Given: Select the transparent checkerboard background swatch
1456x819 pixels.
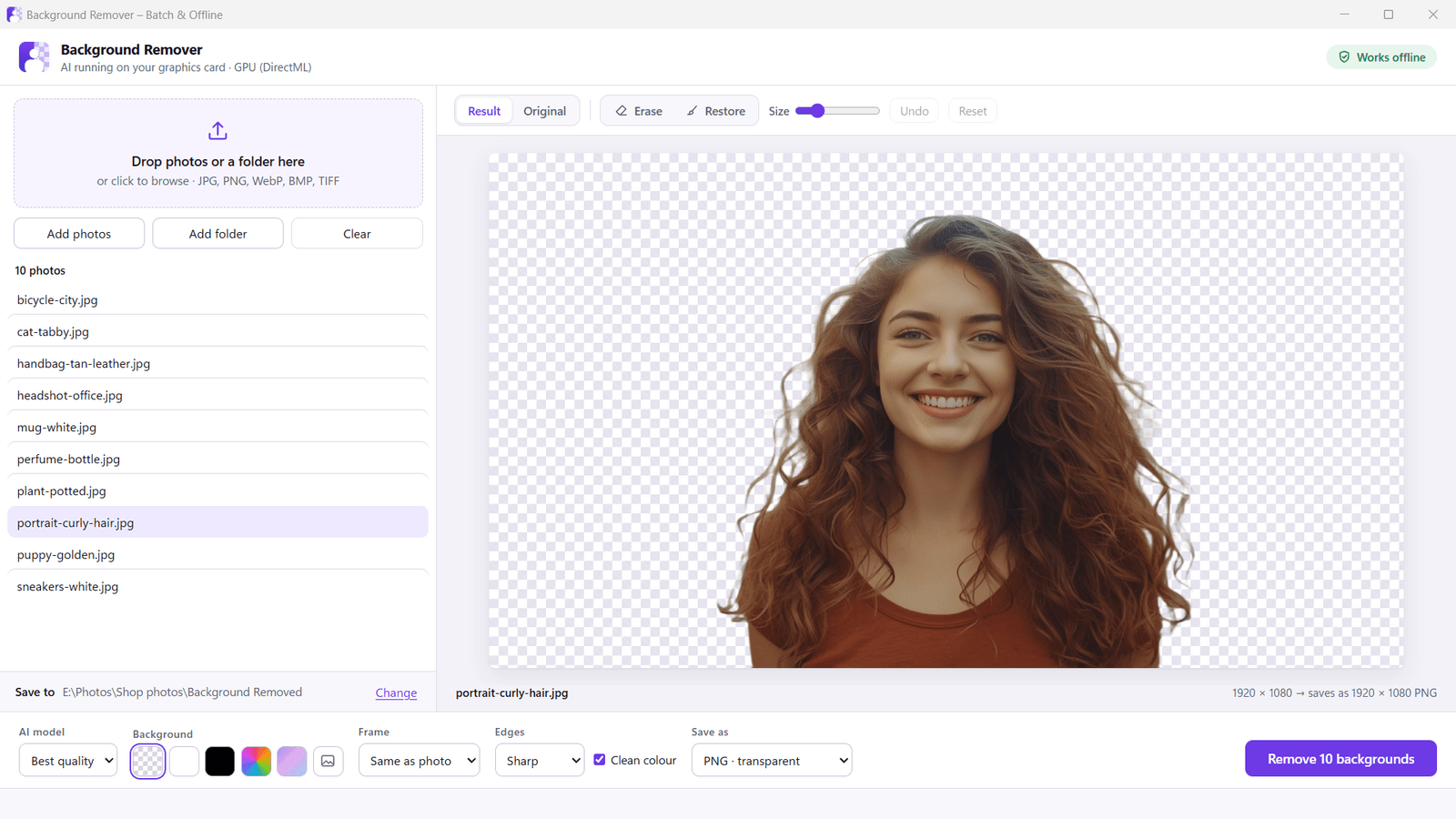Looking at the screenshot, I should 147,761.
